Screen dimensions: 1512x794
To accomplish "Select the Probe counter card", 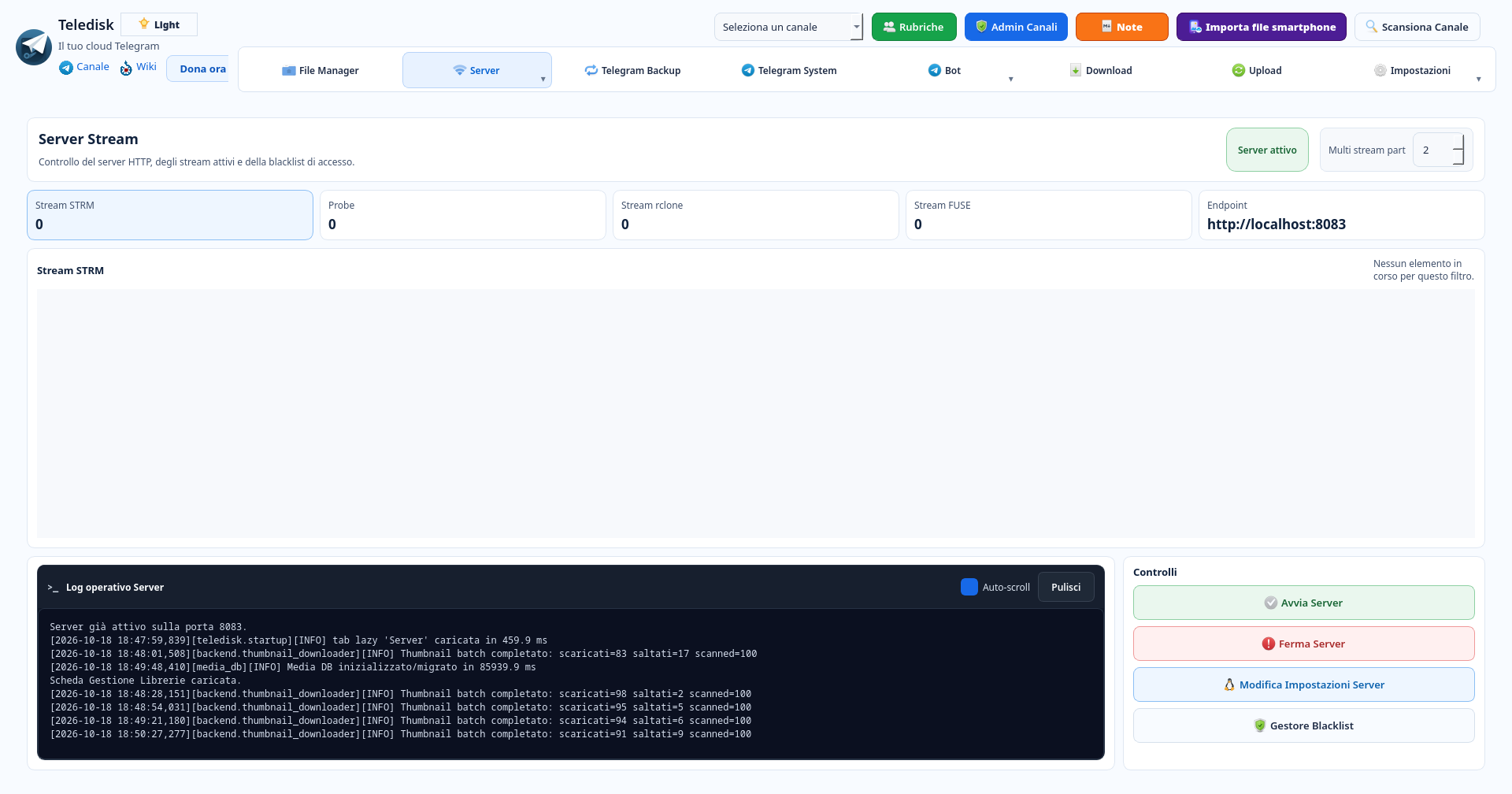I will (463, 215).
